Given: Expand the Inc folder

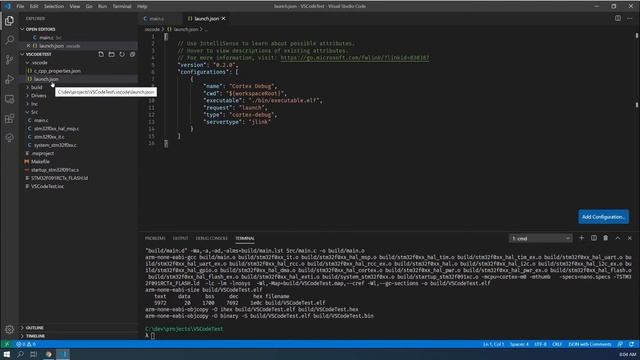Looking at the screenshot, I should point(34,104).
